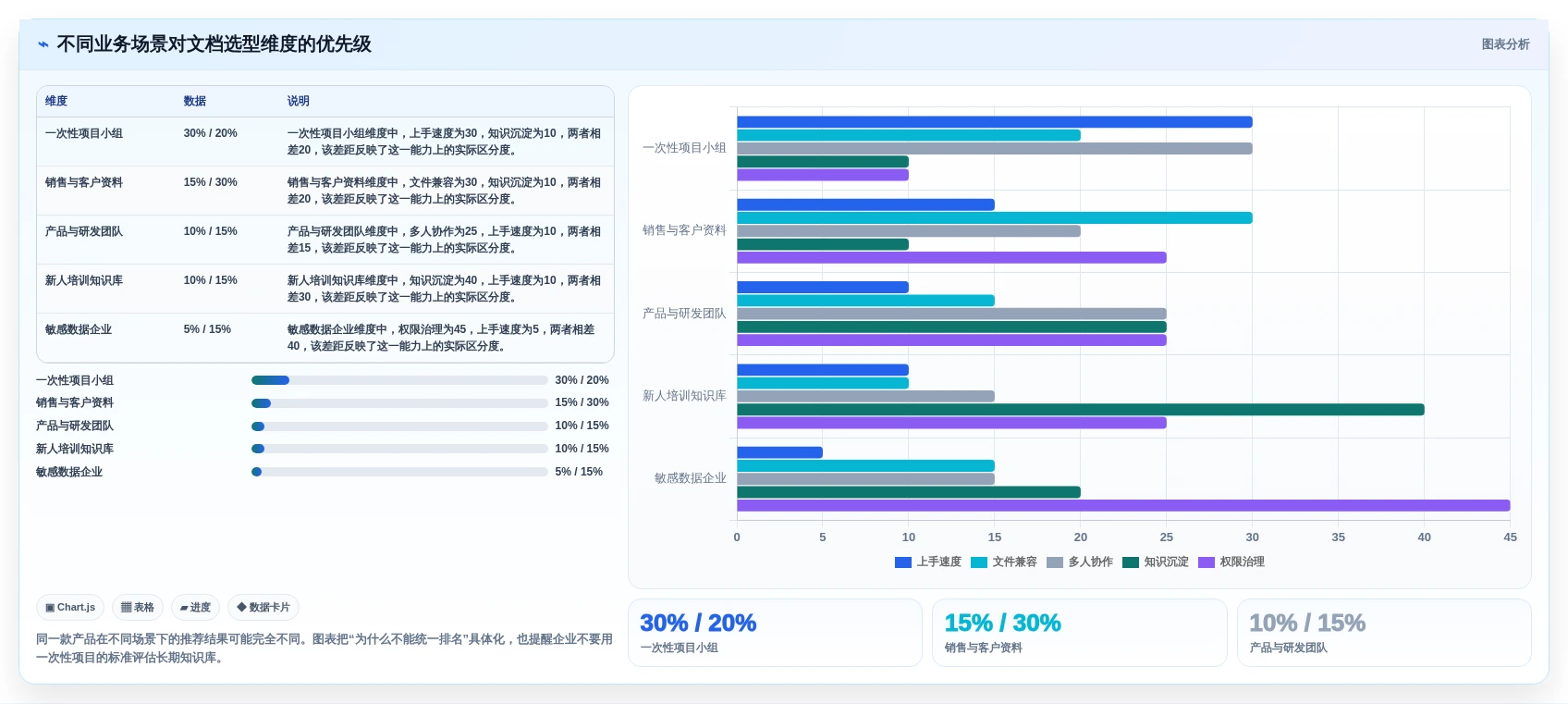Click the teal 文件兼容 bar for 销售与客户资料
This screenshot has width=1568, height=704.
pos(995,218)
